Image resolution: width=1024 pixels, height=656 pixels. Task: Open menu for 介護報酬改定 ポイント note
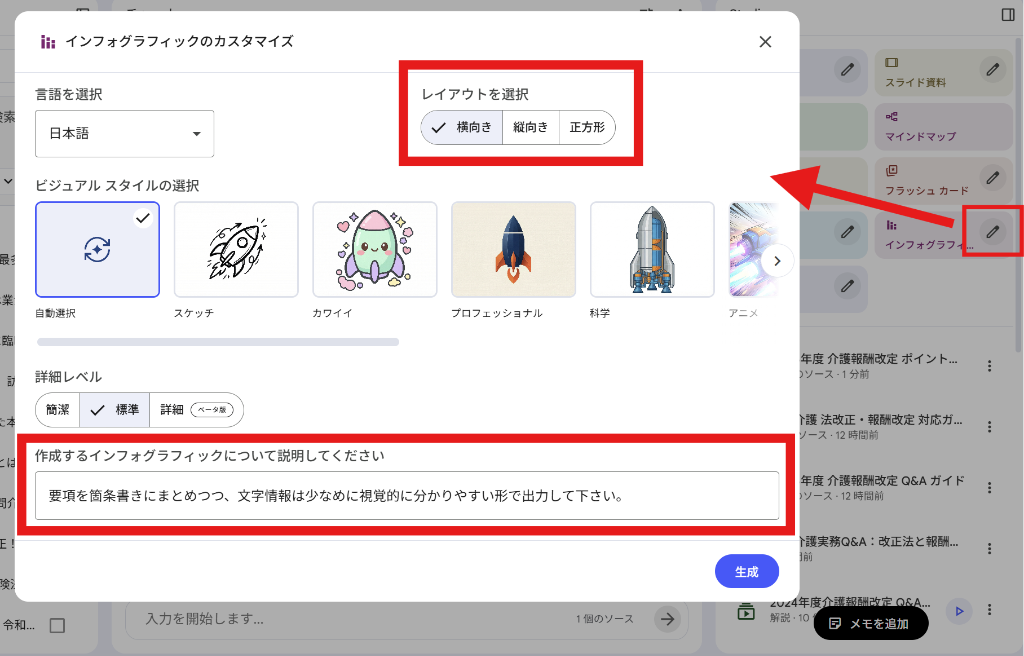[x=989, y=366]
